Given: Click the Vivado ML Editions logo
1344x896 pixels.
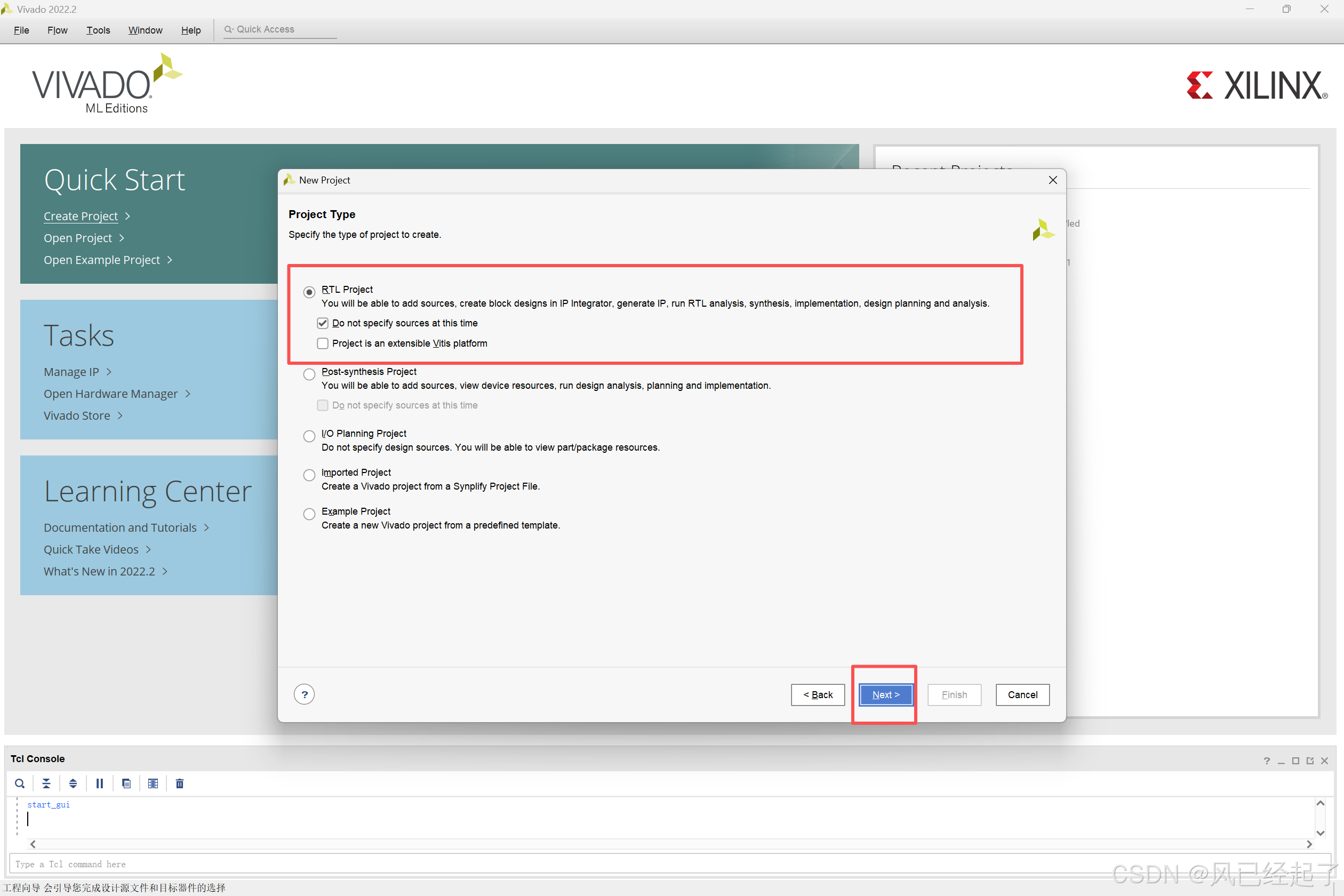Looking at the screenshot, I should 107,83.
